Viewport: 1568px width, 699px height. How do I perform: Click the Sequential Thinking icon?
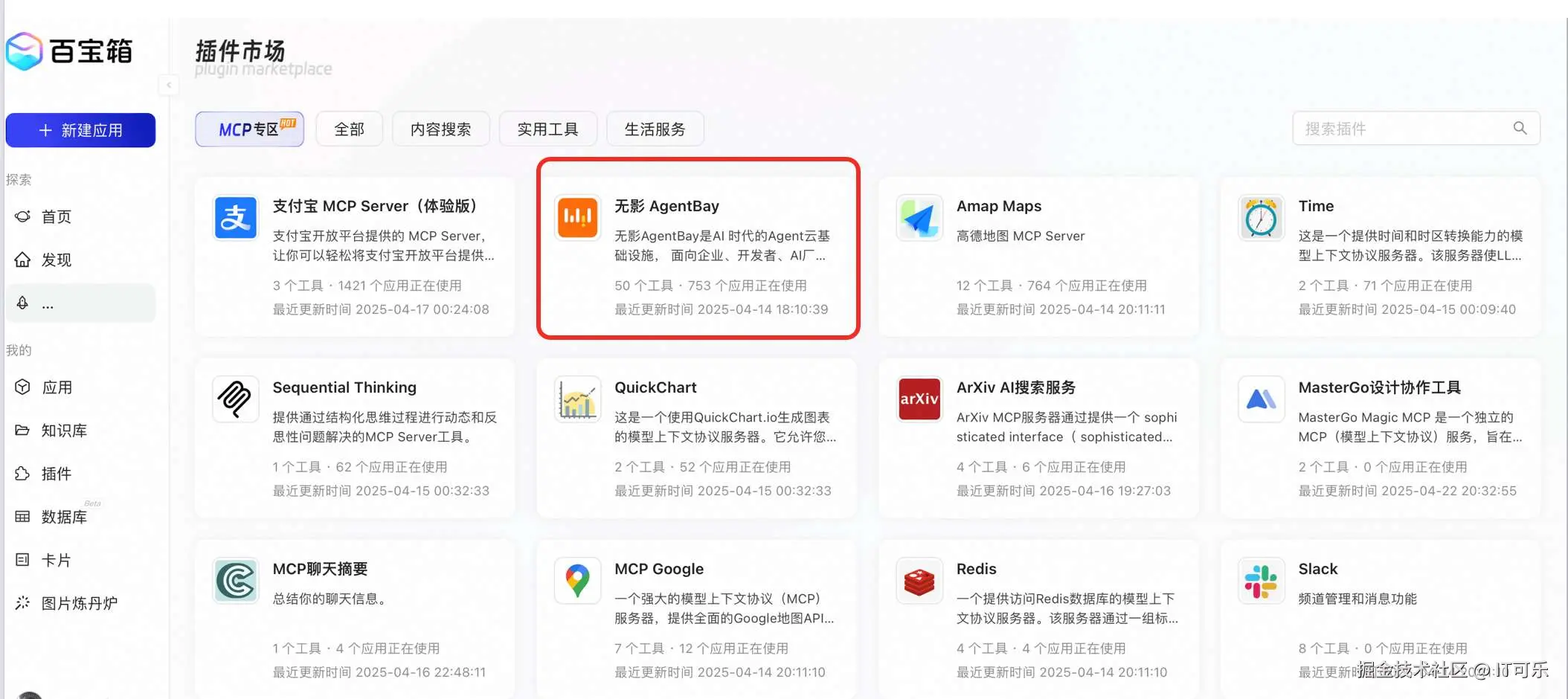click(236, 399)
